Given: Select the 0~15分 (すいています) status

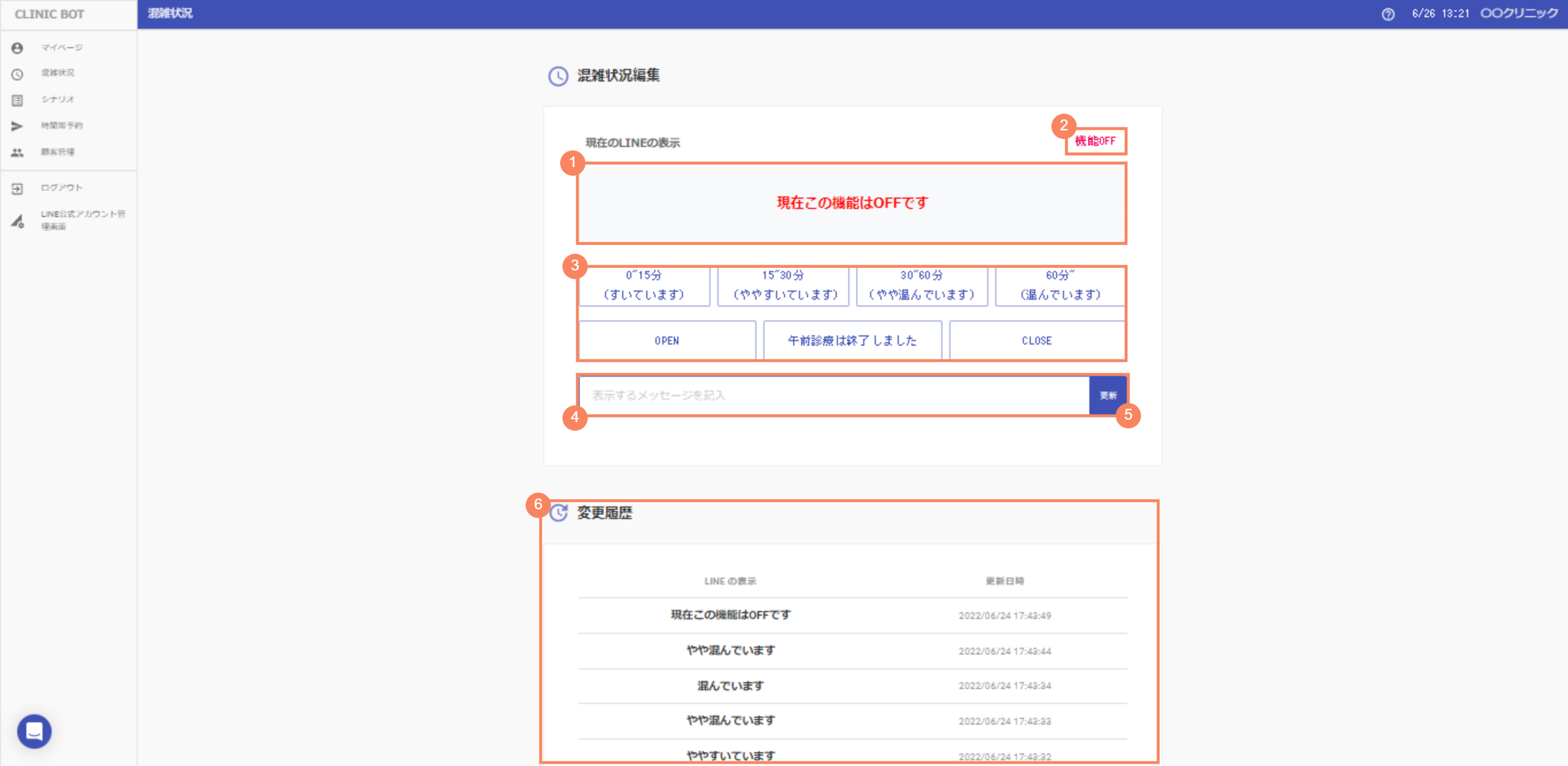Looking at the screenshot, I should point(643,285).
